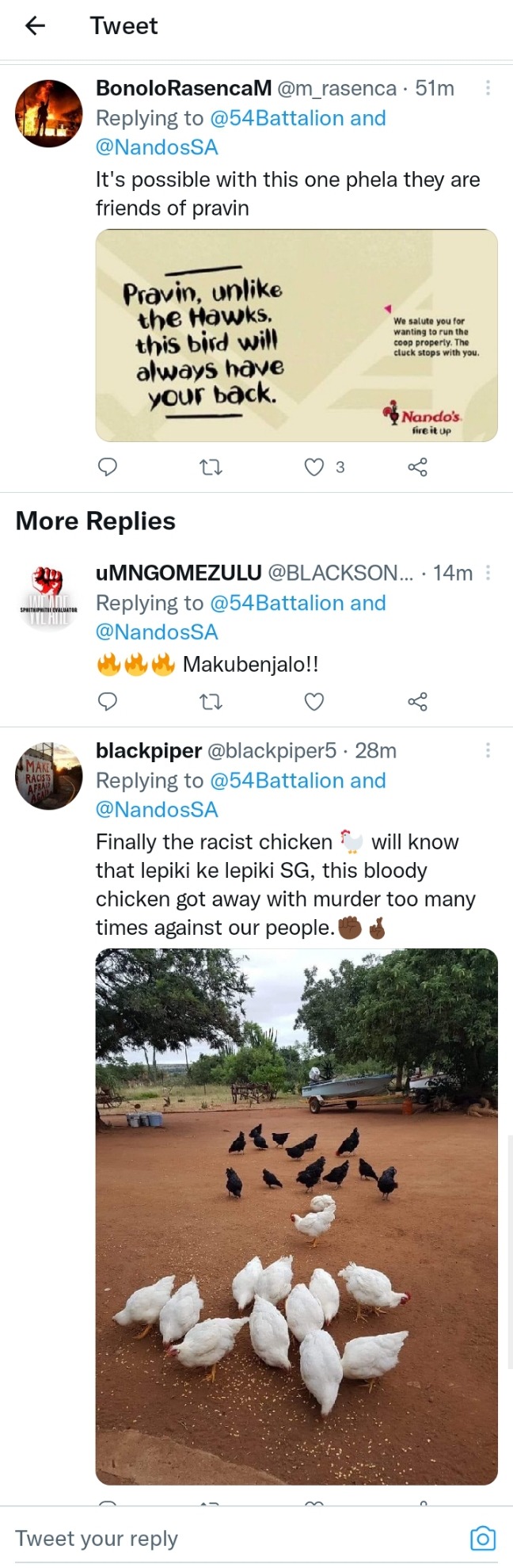
Task: Reply to uMNGOMEZULU's Makubenjalo tweet
Action: point(107,701)
